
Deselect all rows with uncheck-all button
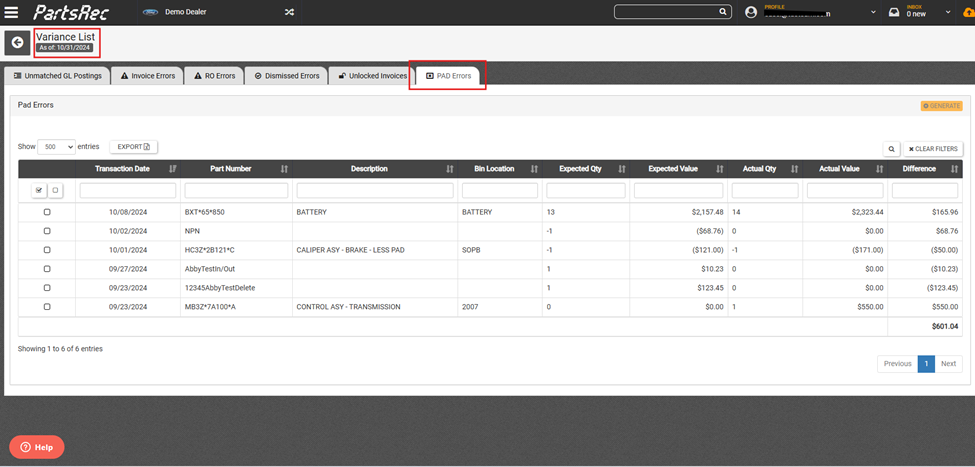tap(55, 191)
